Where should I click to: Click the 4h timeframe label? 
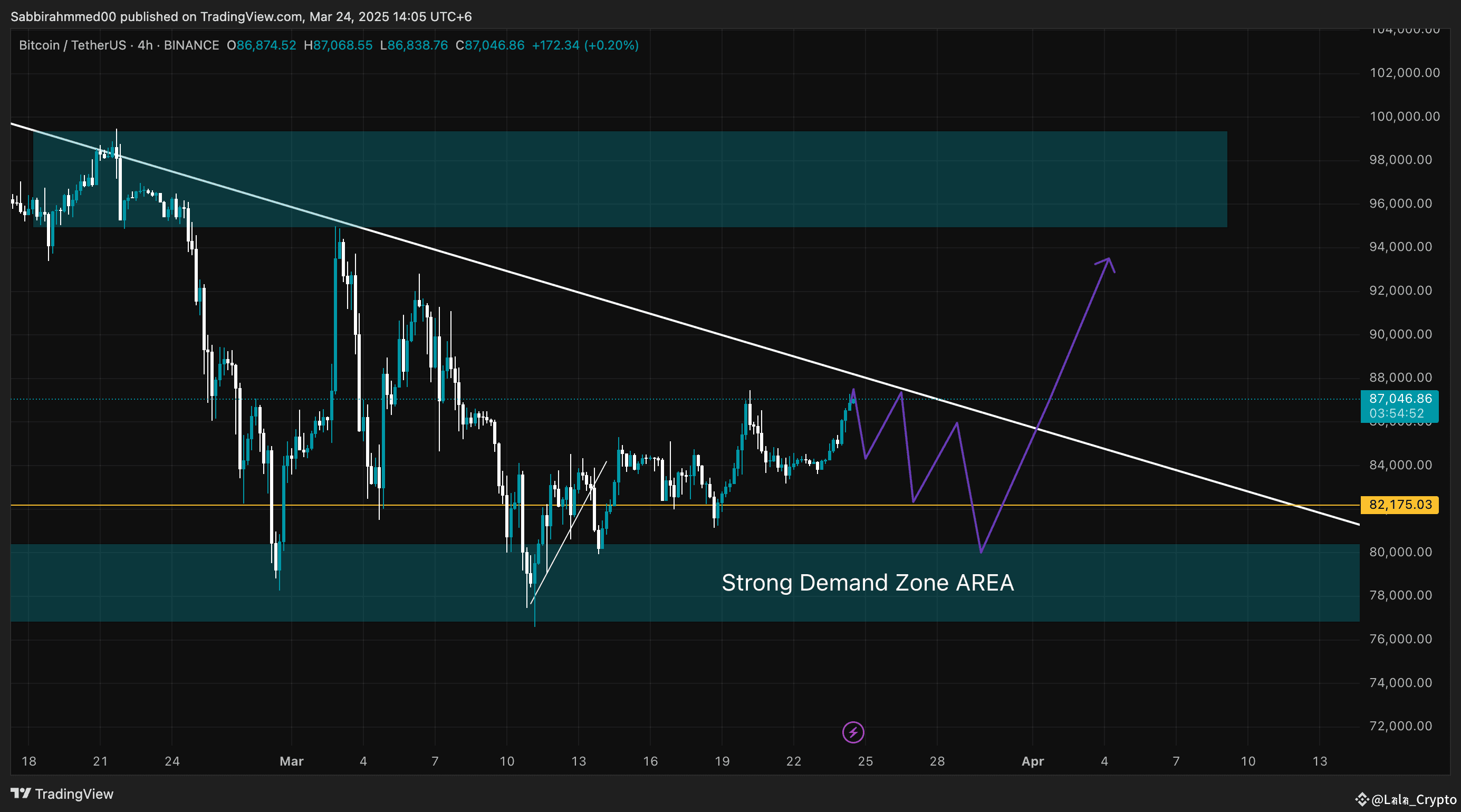coord(145,45)
